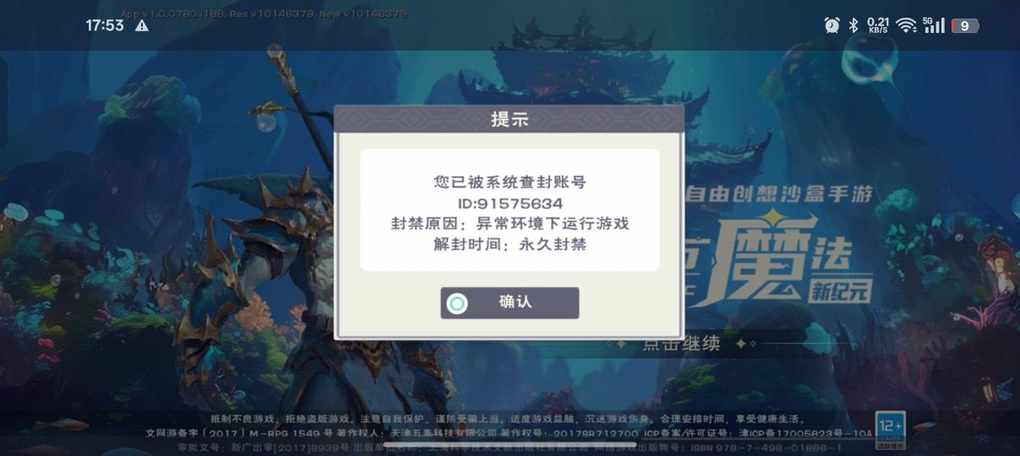Screen dimensions: 1020x456
Task: Click the 解封时间 永久封禁 line
Action: tap(509, 245)
